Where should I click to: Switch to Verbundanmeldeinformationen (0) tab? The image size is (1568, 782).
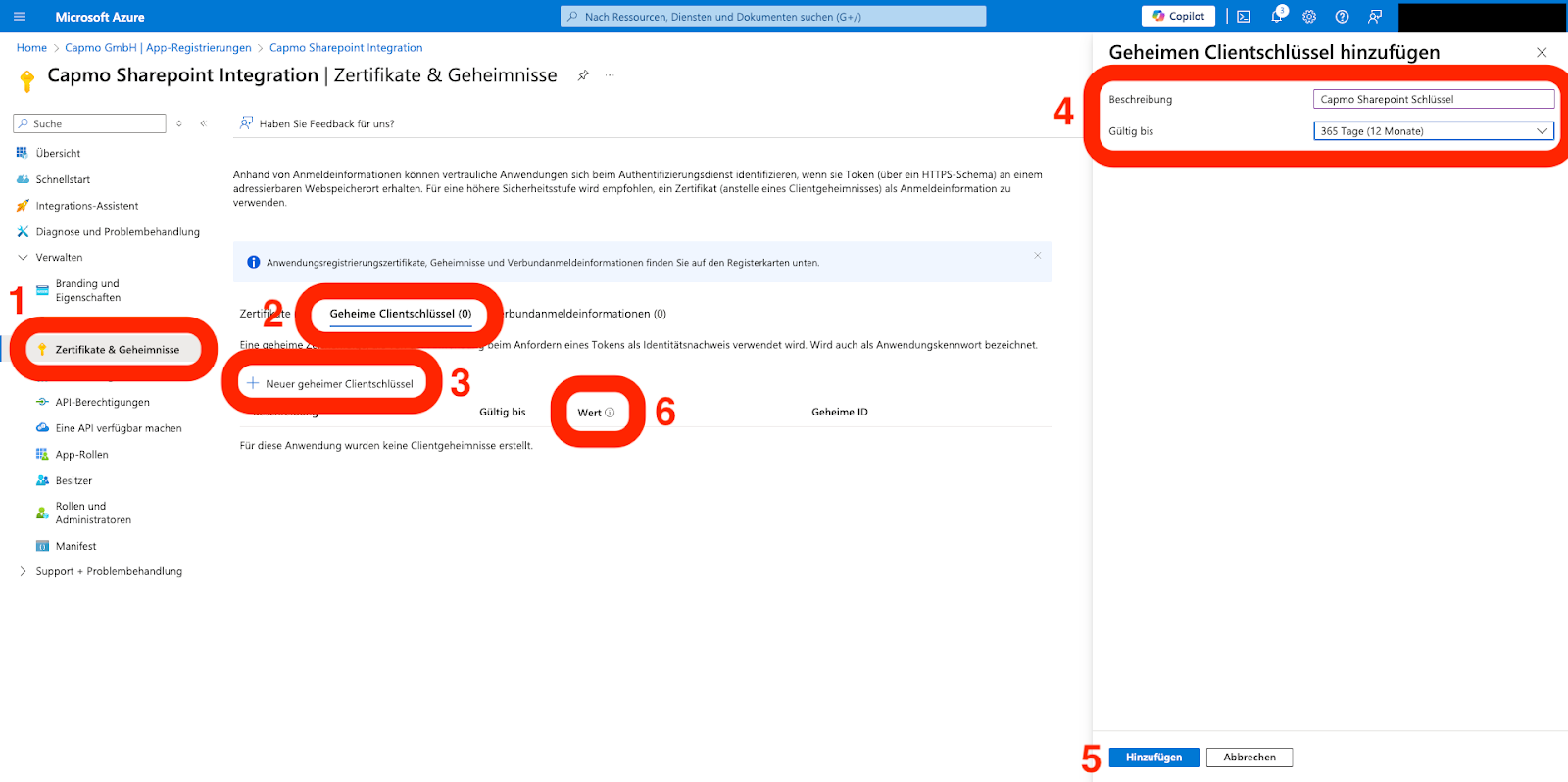(x=584, y=315)
